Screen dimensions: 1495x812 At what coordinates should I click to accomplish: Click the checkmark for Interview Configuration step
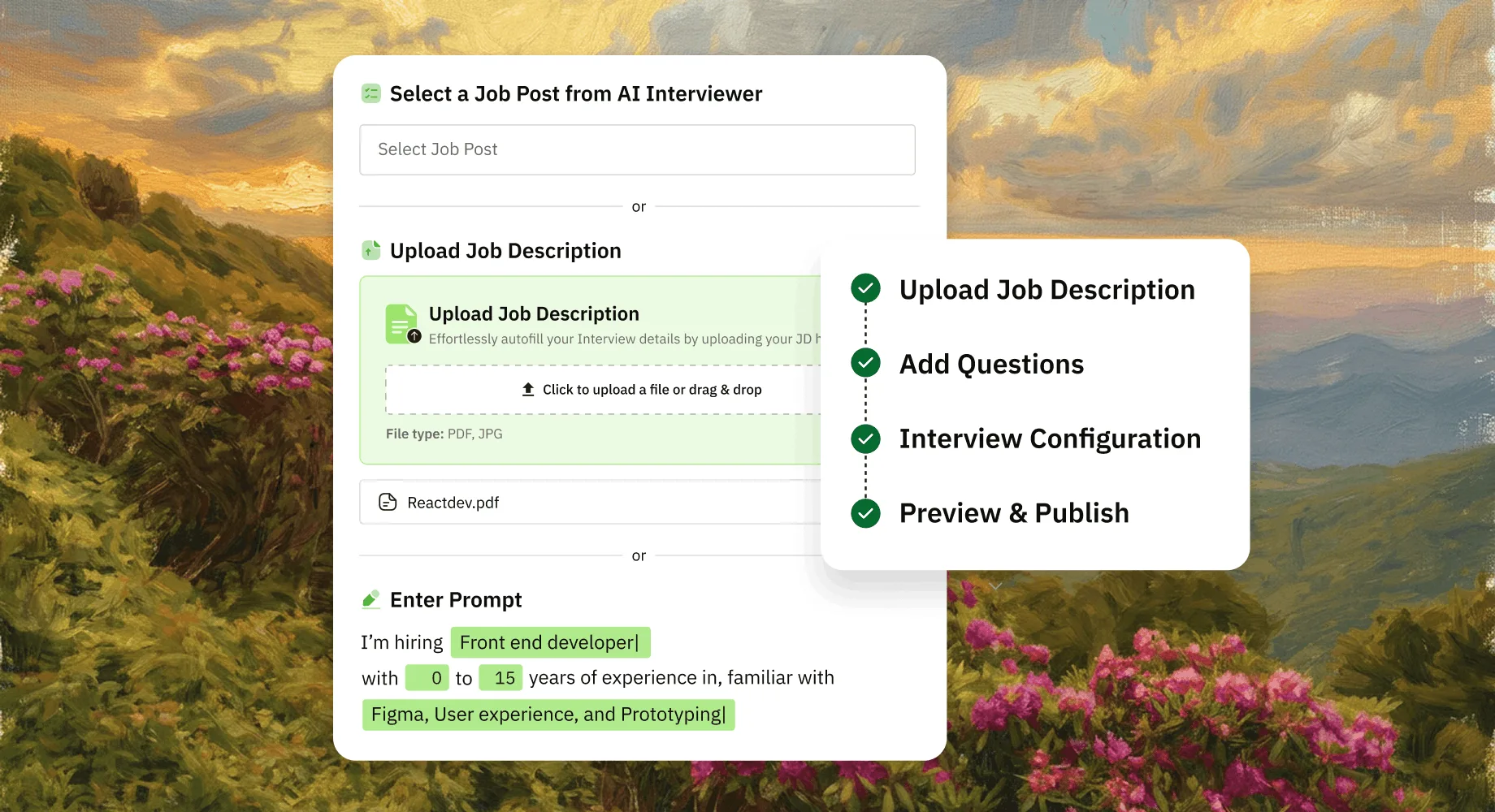click(865, 439)
